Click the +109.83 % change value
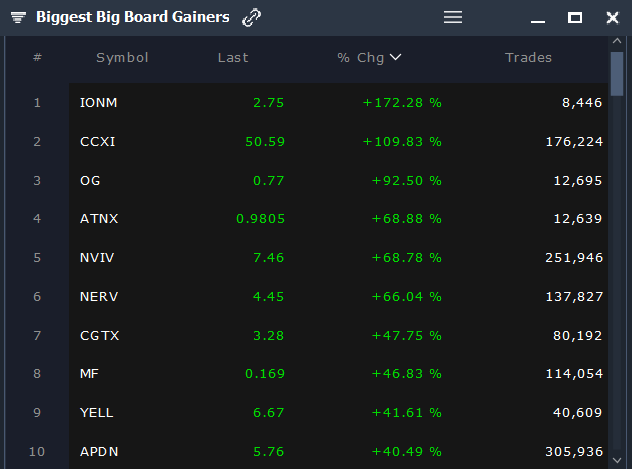Screen dimensions: 632x469 pyautogui.click(x=402, y=142)
